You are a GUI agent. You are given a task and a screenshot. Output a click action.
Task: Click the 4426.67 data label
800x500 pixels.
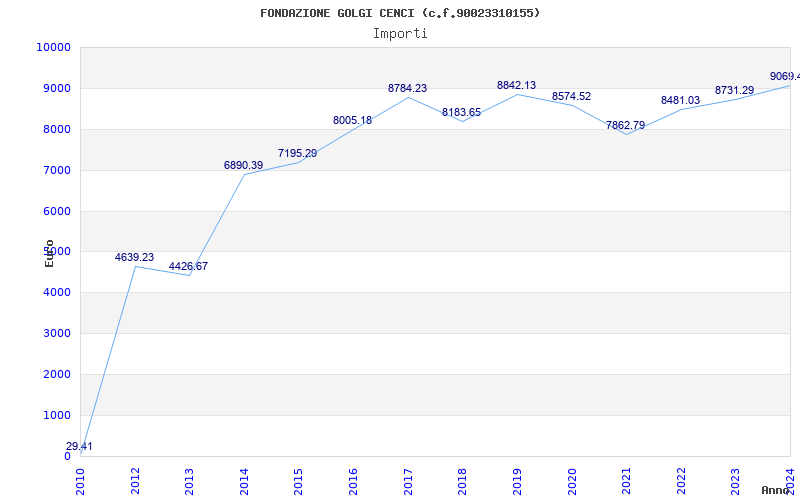188,266
